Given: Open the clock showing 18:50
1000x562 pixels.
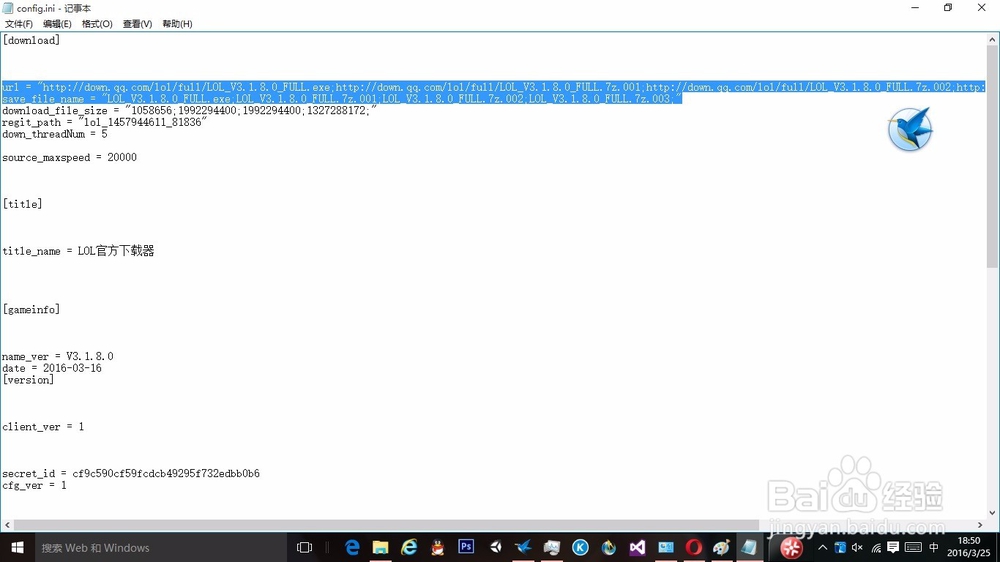Looking at the screenshot, I should pos(969,547).
